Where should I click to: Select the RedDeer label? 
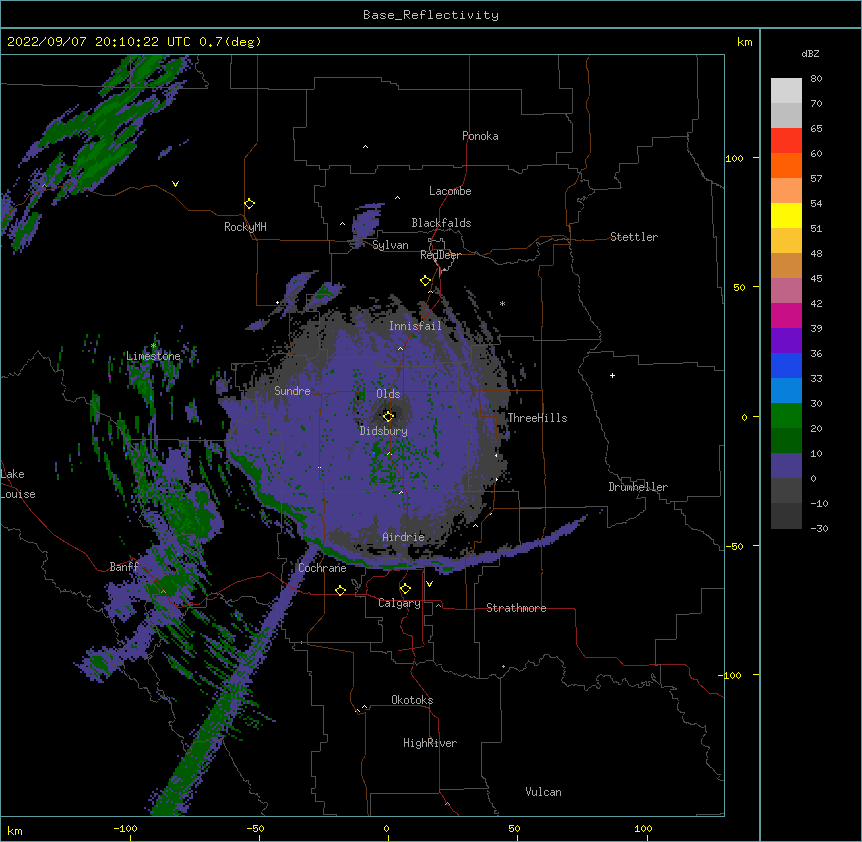point(440,255)
